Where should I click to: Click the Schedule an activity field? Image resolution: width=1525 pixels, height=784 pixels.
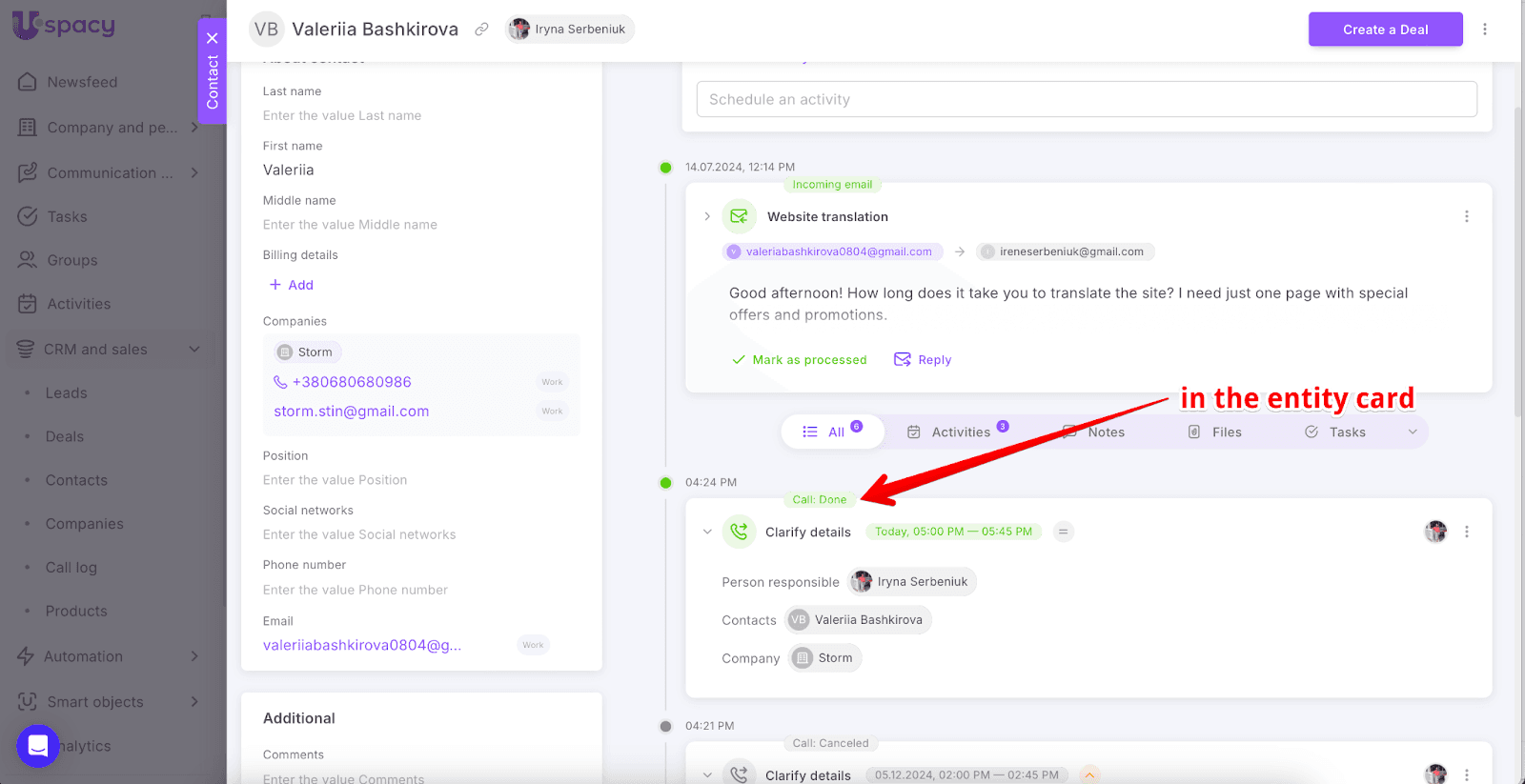click(x=1087, y=99)
